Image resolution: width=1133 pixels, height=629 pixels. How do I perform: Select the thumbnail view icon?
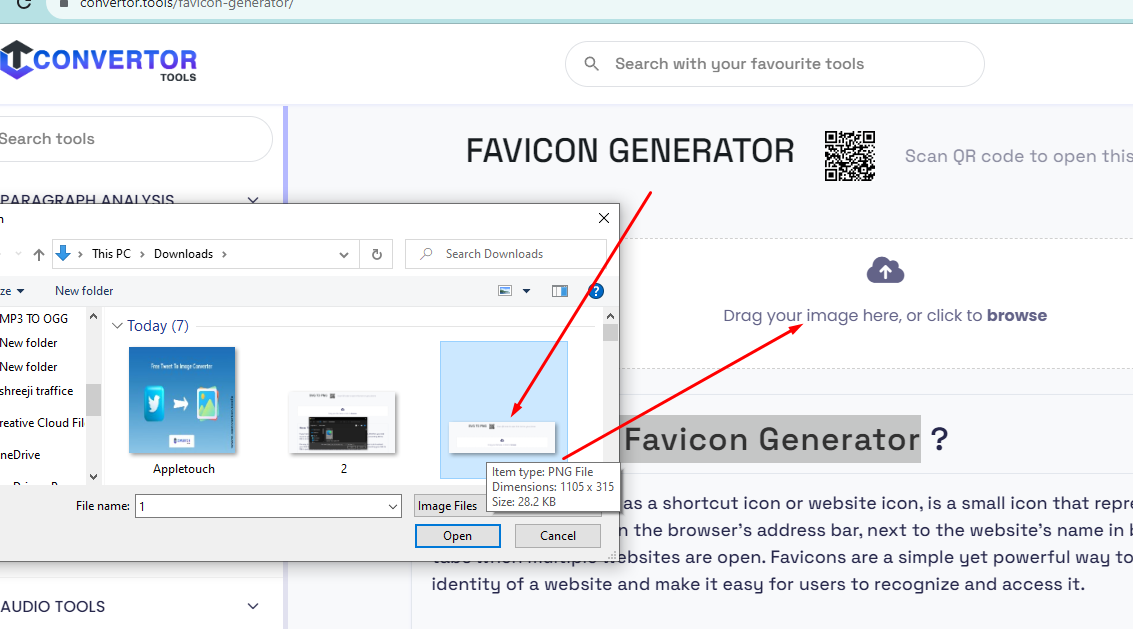[x=506, y=290]
